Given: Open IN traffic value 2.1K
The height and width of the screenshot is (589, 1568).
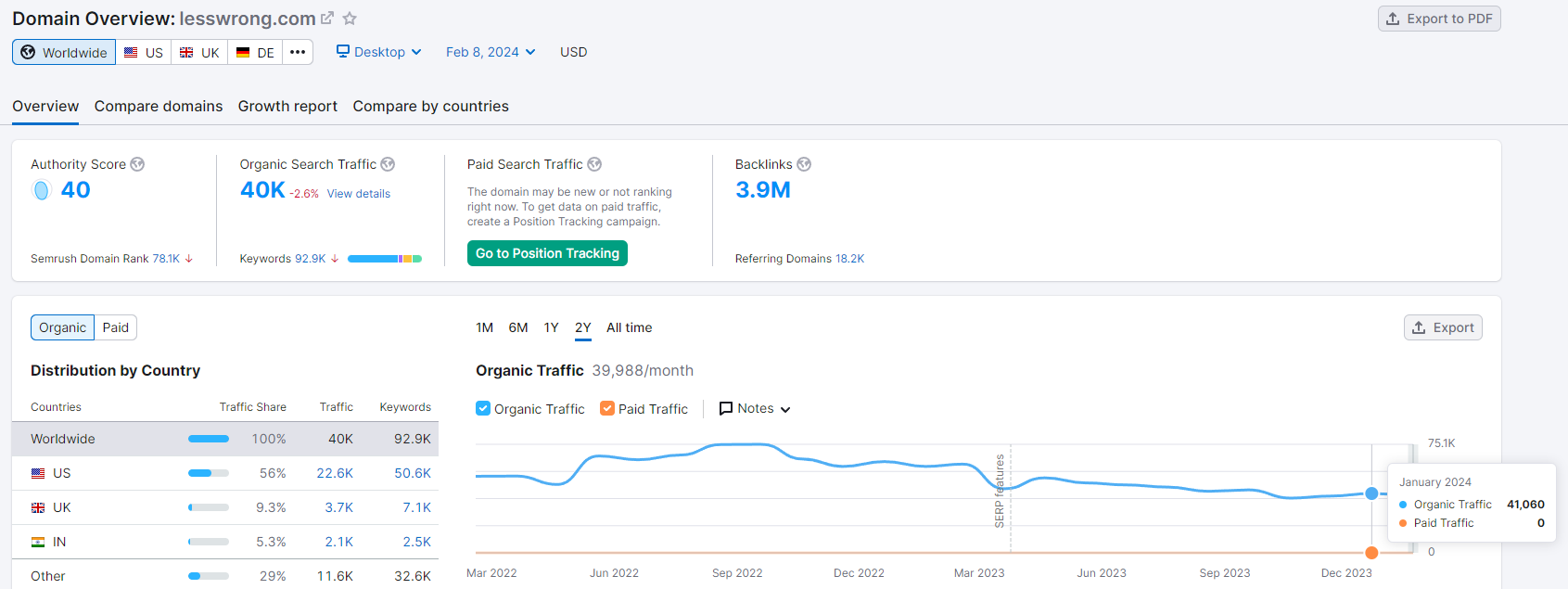Looking at the screenshot, I should (x=339, y=542).
